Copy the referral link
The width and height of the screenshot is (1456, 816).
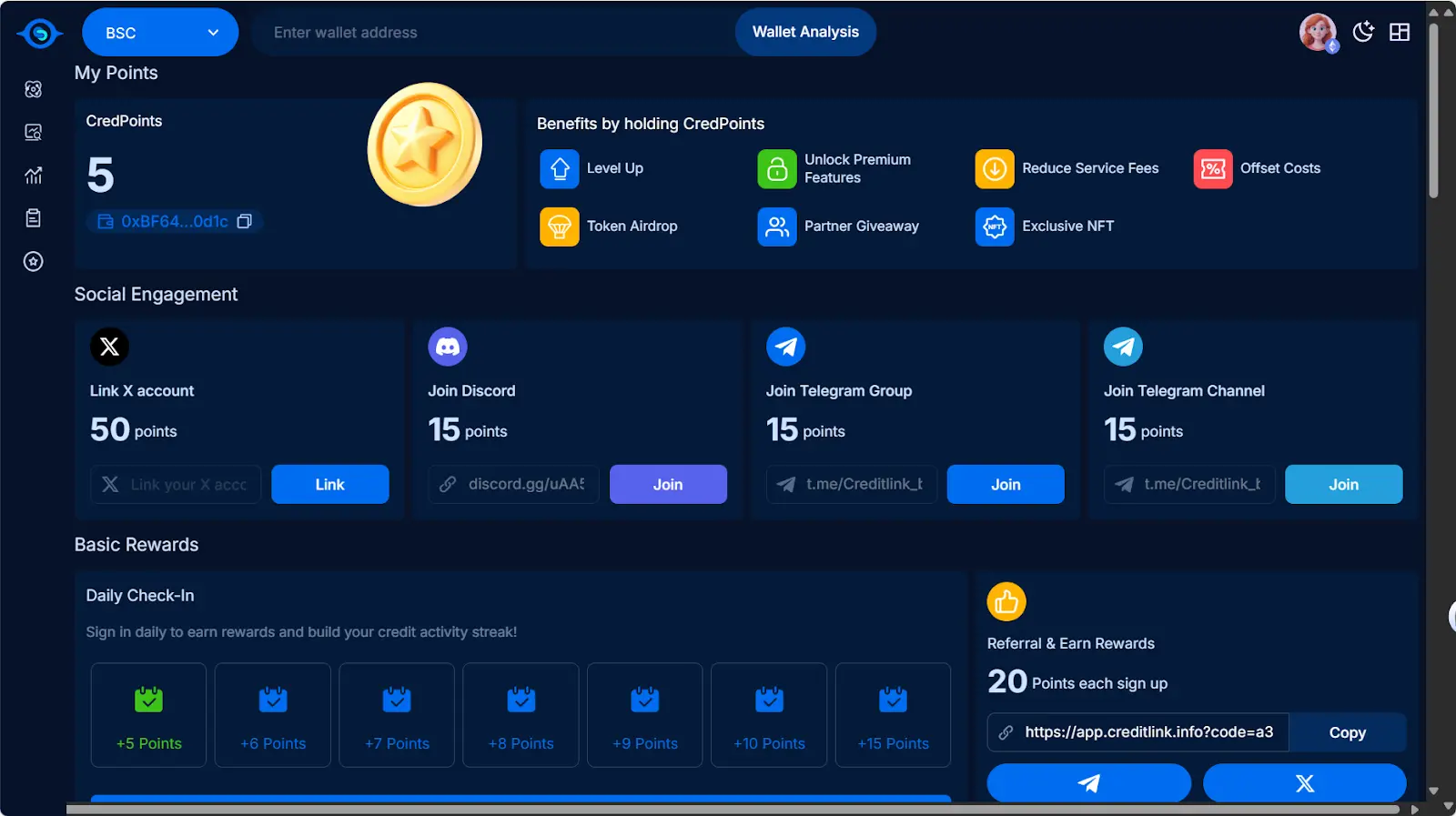click(1347, 733)
